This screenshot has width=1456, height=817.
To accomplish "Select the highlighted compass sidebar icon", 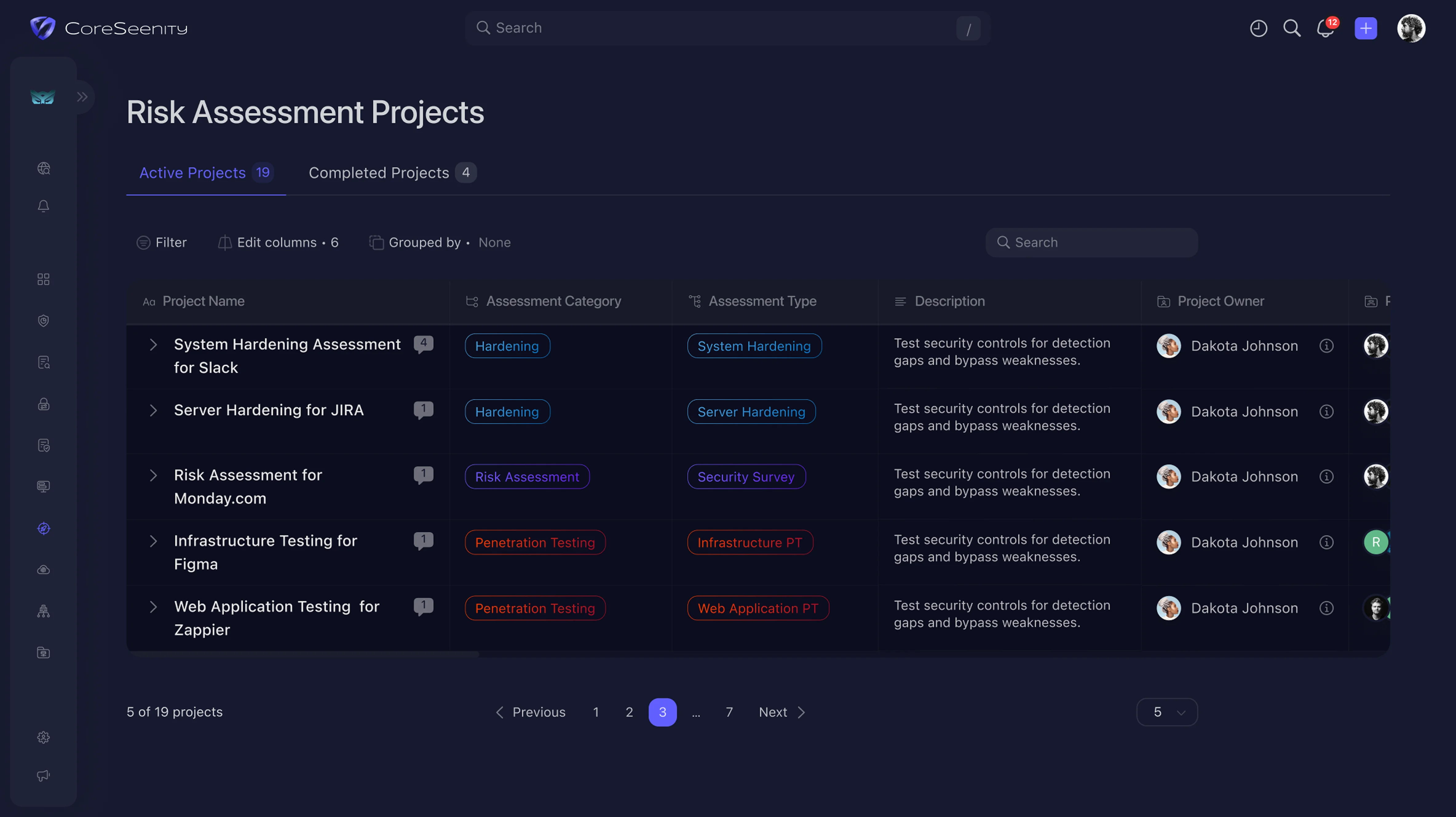I will point(44,528).
